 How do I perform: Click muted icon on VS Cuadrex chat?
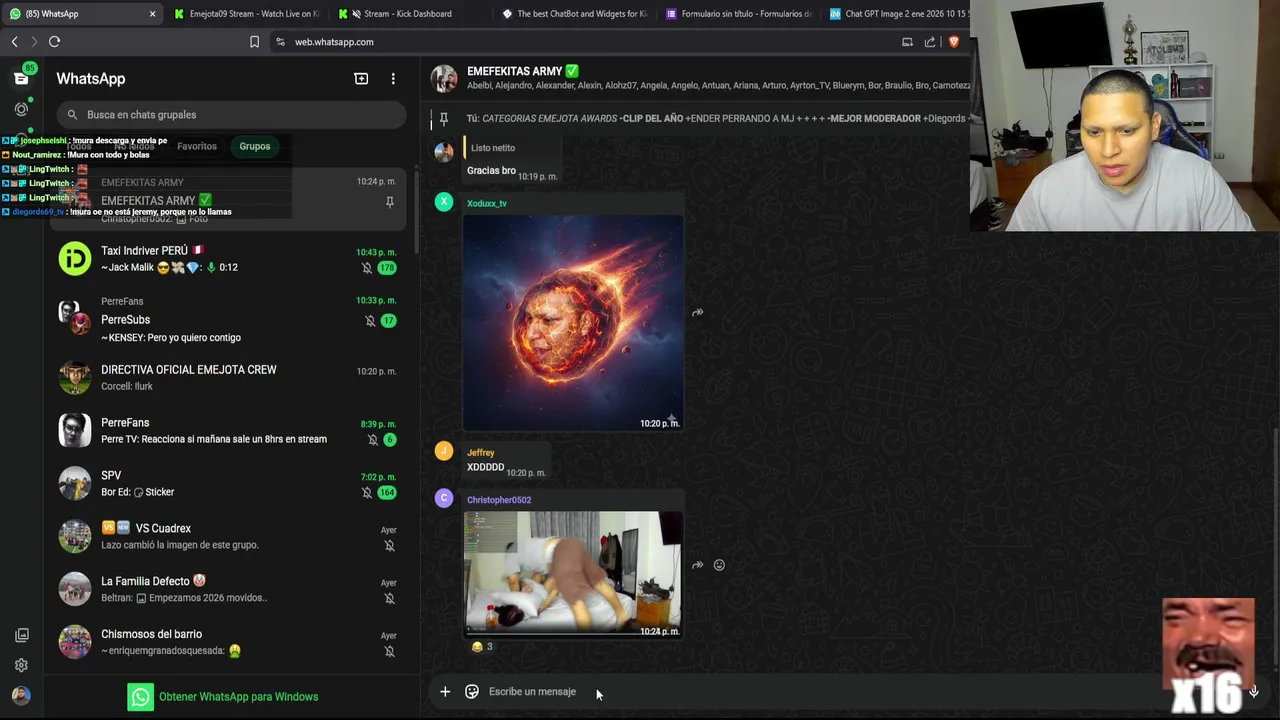coord(389,545)
